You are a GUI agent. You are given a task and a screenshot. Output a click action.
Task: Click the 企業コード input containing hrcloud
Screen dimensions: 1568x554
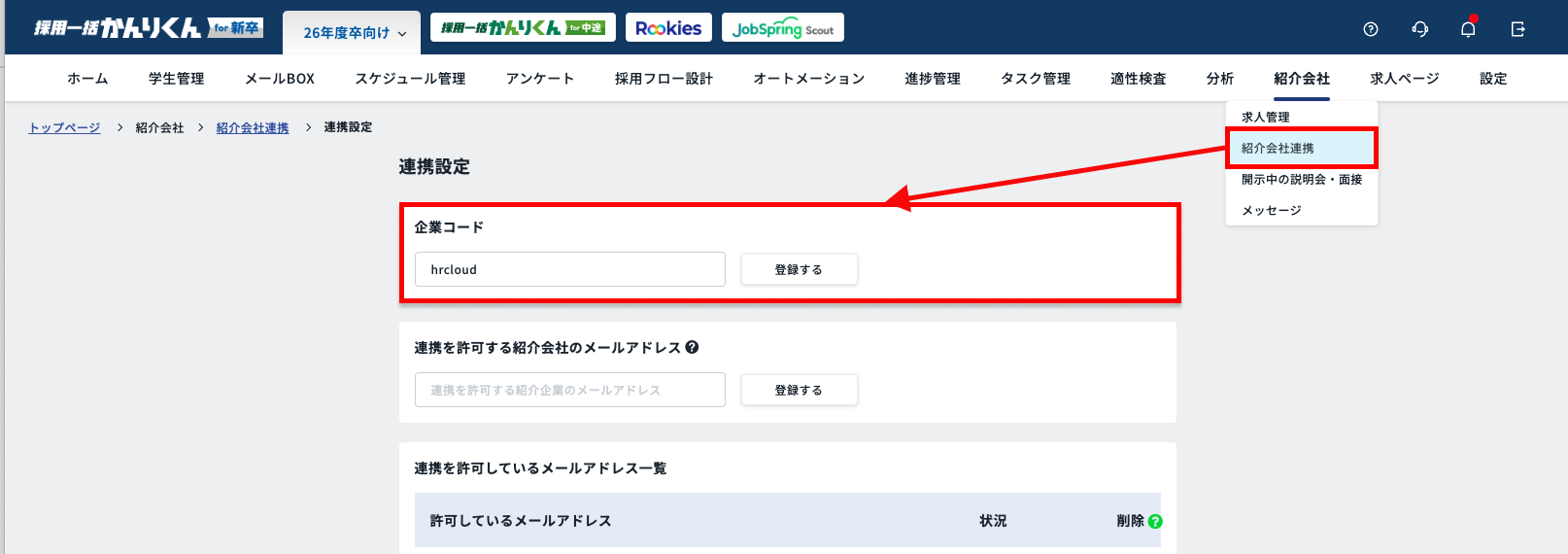coord(569,269)
